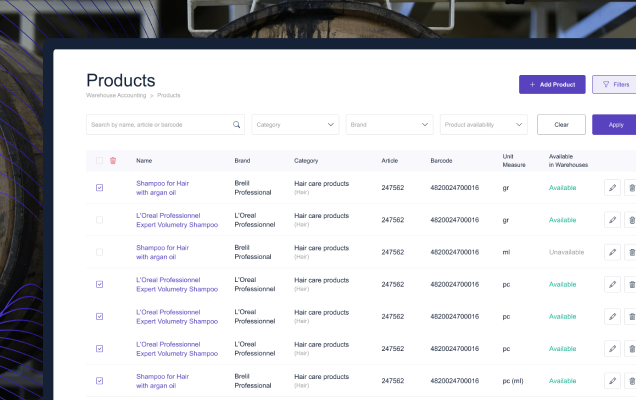Open Shampoo for Hair link in the gr row
Image resolution: width=636 pixels, height=400 pixels.
(x=163, y=188)
